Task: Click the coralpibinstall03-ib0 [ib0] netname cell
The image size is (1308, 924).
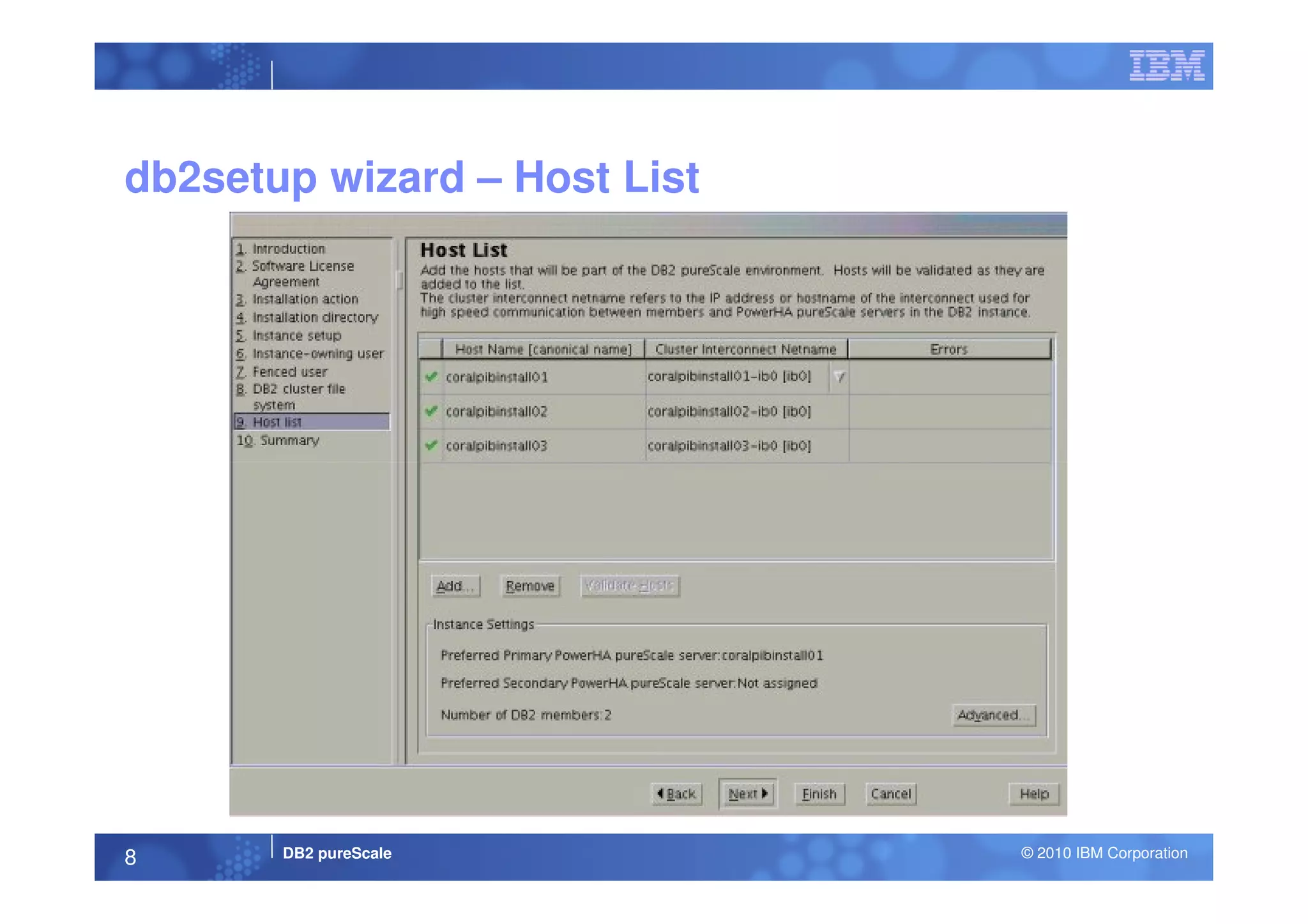Action: (747, 445)
